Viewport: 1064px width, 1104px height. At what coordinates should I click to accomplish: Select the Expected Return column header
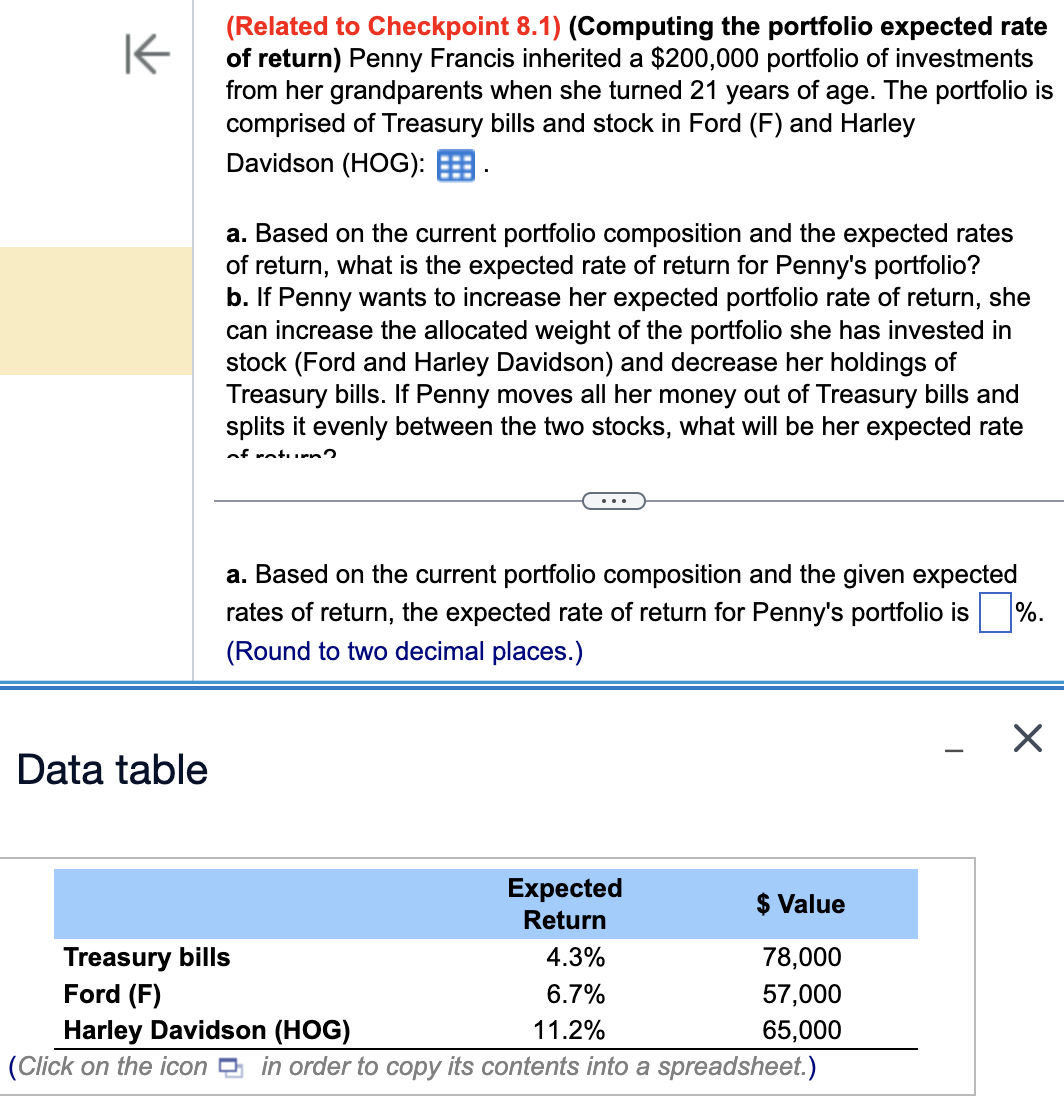tap(564, 903)
